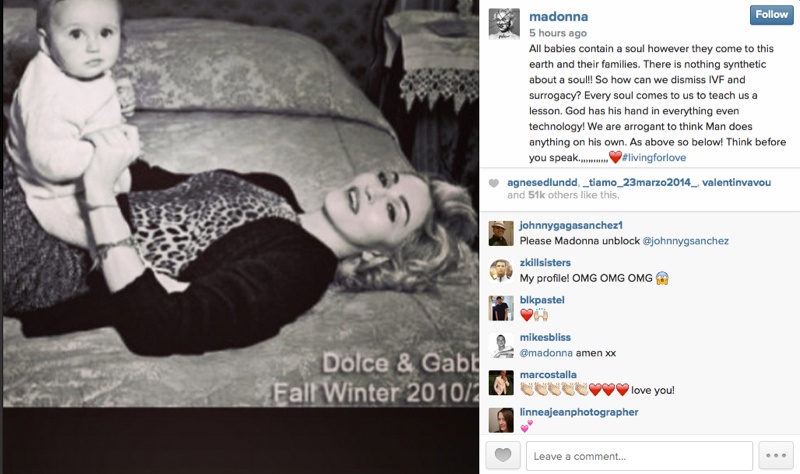Open the #livingforlove hashtag link
800x474 pixels.
654,158
